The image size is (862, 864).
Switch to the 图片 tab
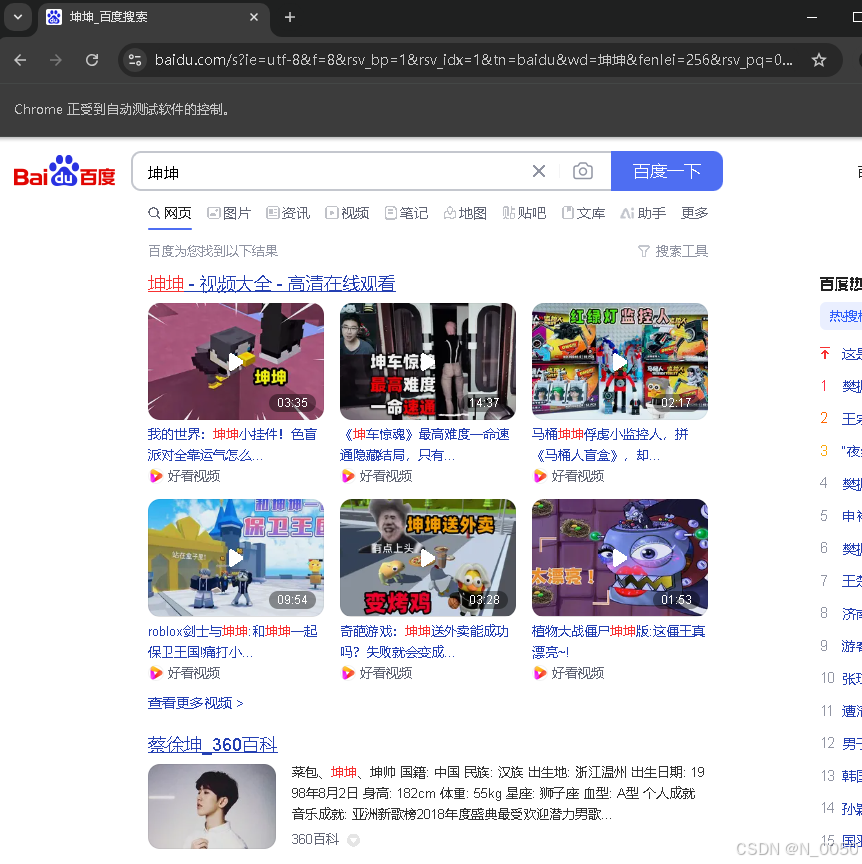[229, 213]
